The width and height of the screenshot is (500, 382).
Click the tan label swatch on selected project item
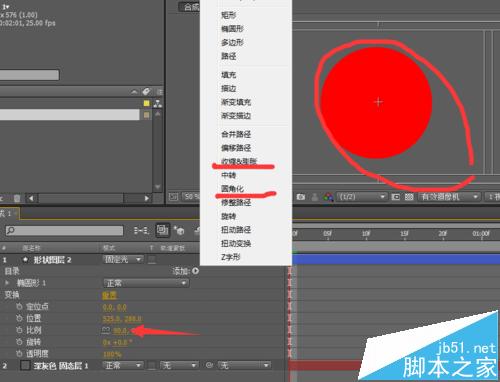(x=146, y=115)
